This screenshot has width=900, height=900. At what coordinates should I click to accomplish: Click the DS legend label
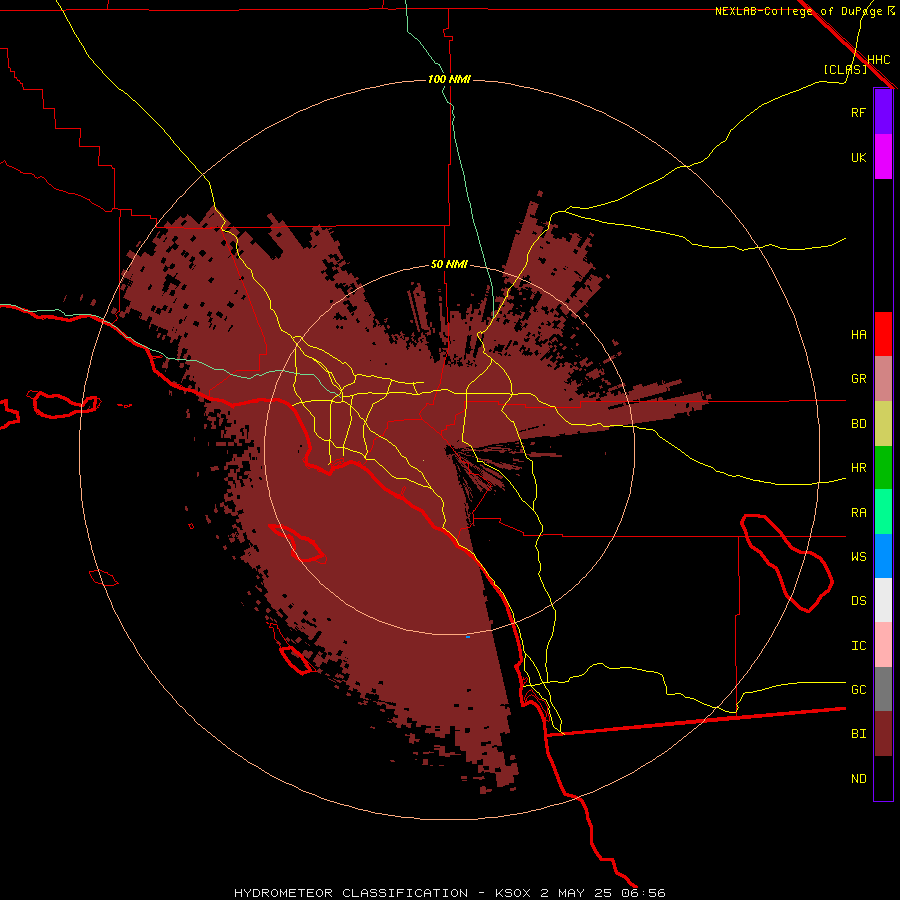coord(858,601)
